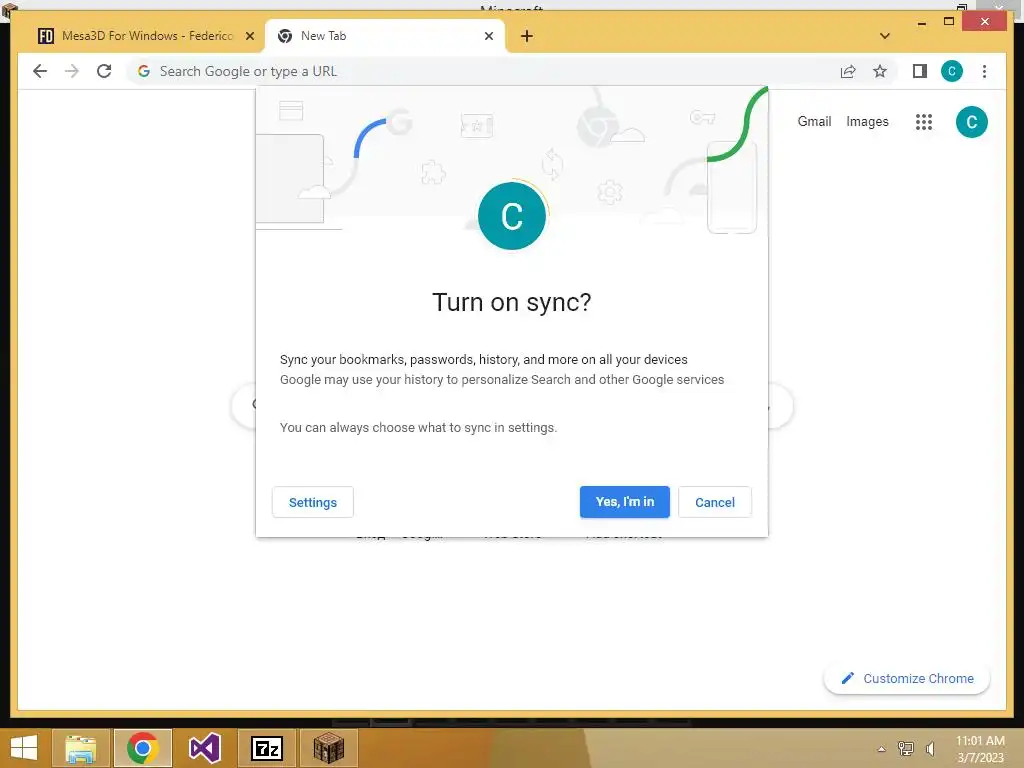Open the Google apps grid
The height and width of the screenshot is (768, 1024).
pyautogui.click(x=923, y=121)
